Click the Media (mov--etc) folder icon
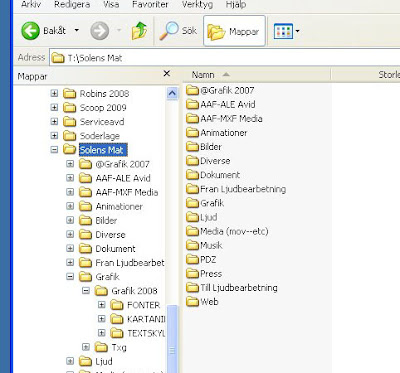 point(193,231)
